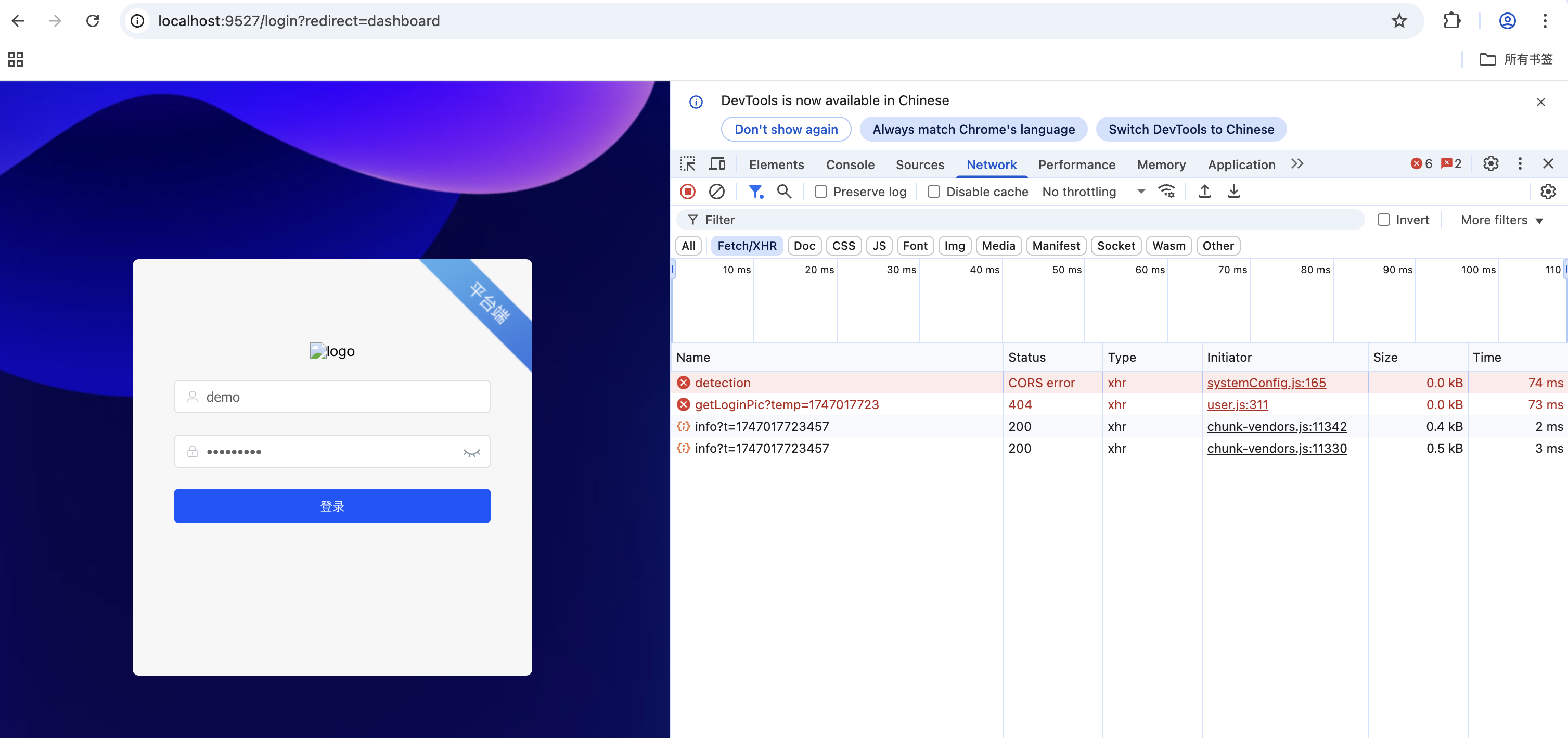Screen dimensions: 1568x738
Task: Click the issues badge showing 2
Action: coord(1452,164)
